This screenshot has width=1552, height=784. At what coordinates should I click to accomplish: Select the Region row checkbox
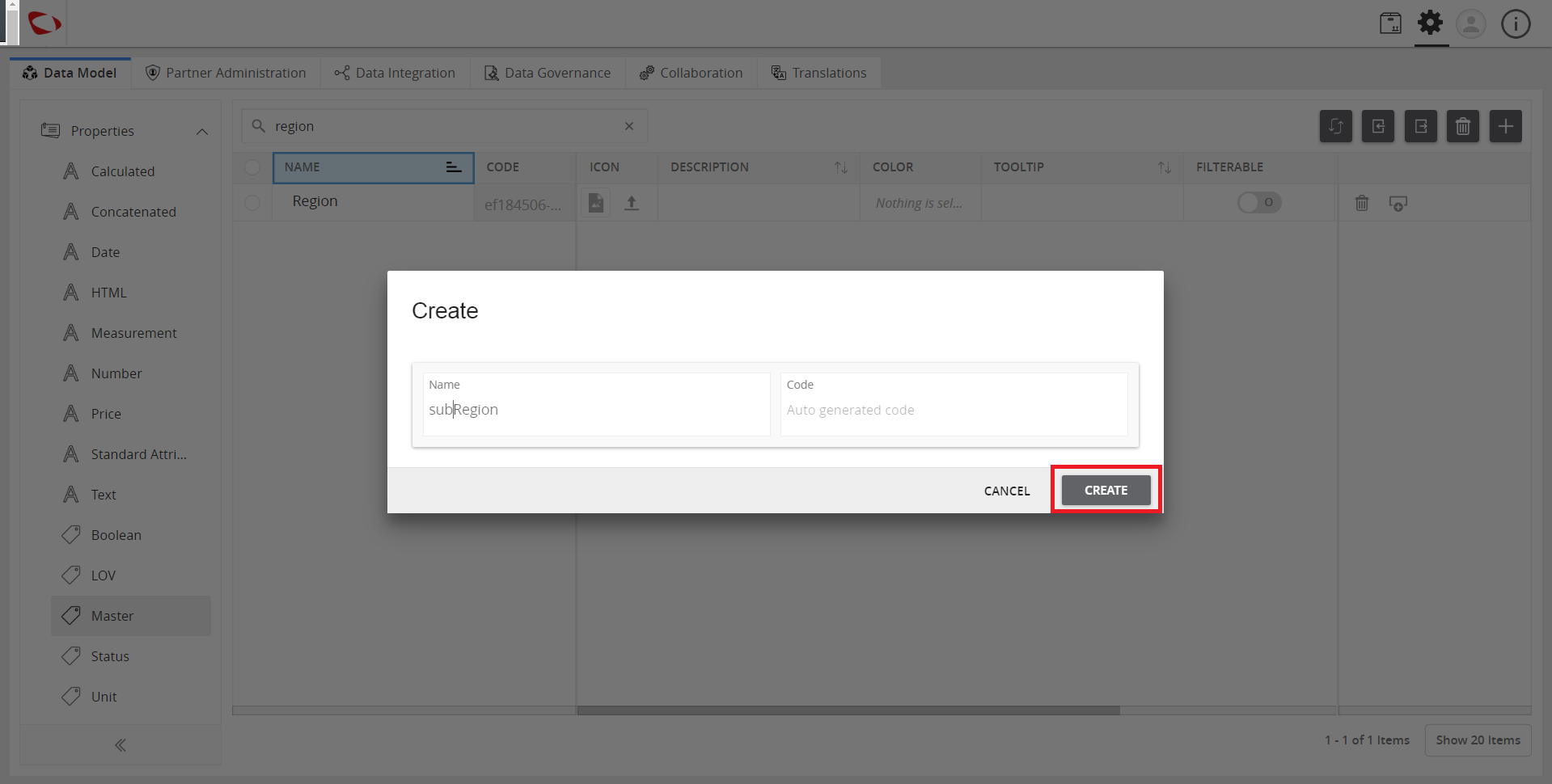point(252,203)
